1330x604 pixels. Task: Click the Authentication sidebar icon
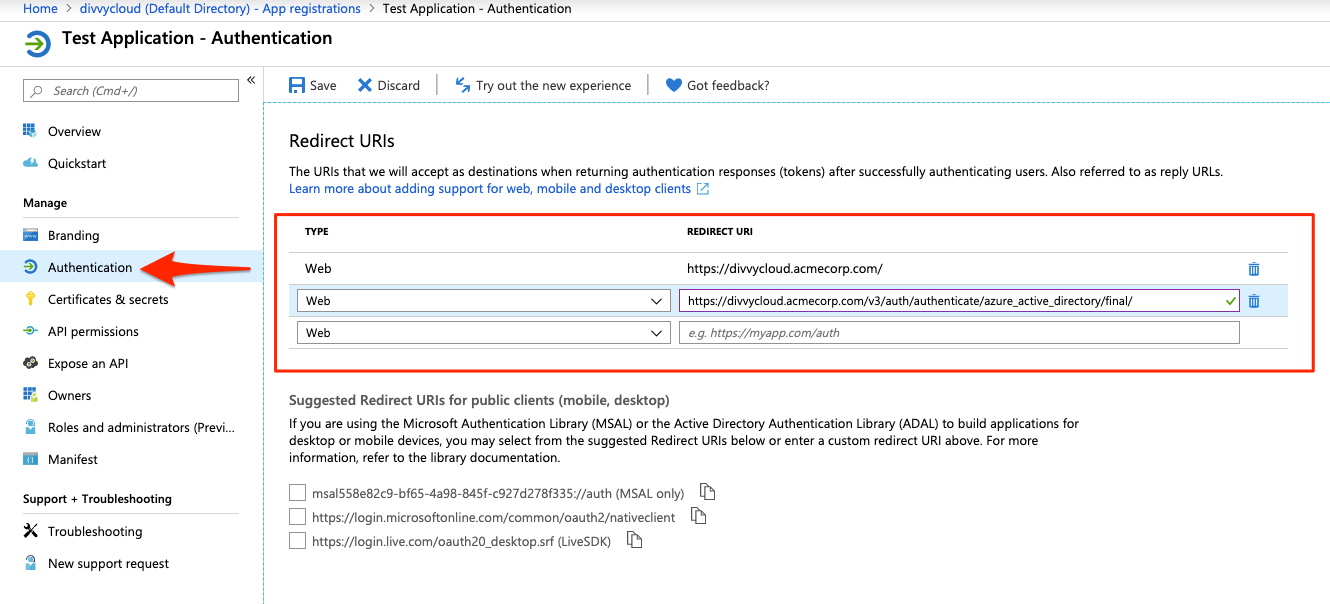point(30,267)
